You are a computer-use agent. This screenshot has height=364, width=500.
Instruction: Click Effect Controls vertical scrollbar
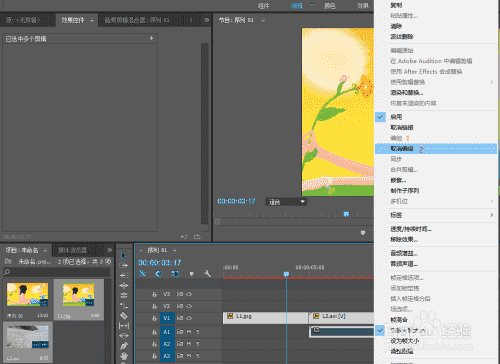point(204,133)
